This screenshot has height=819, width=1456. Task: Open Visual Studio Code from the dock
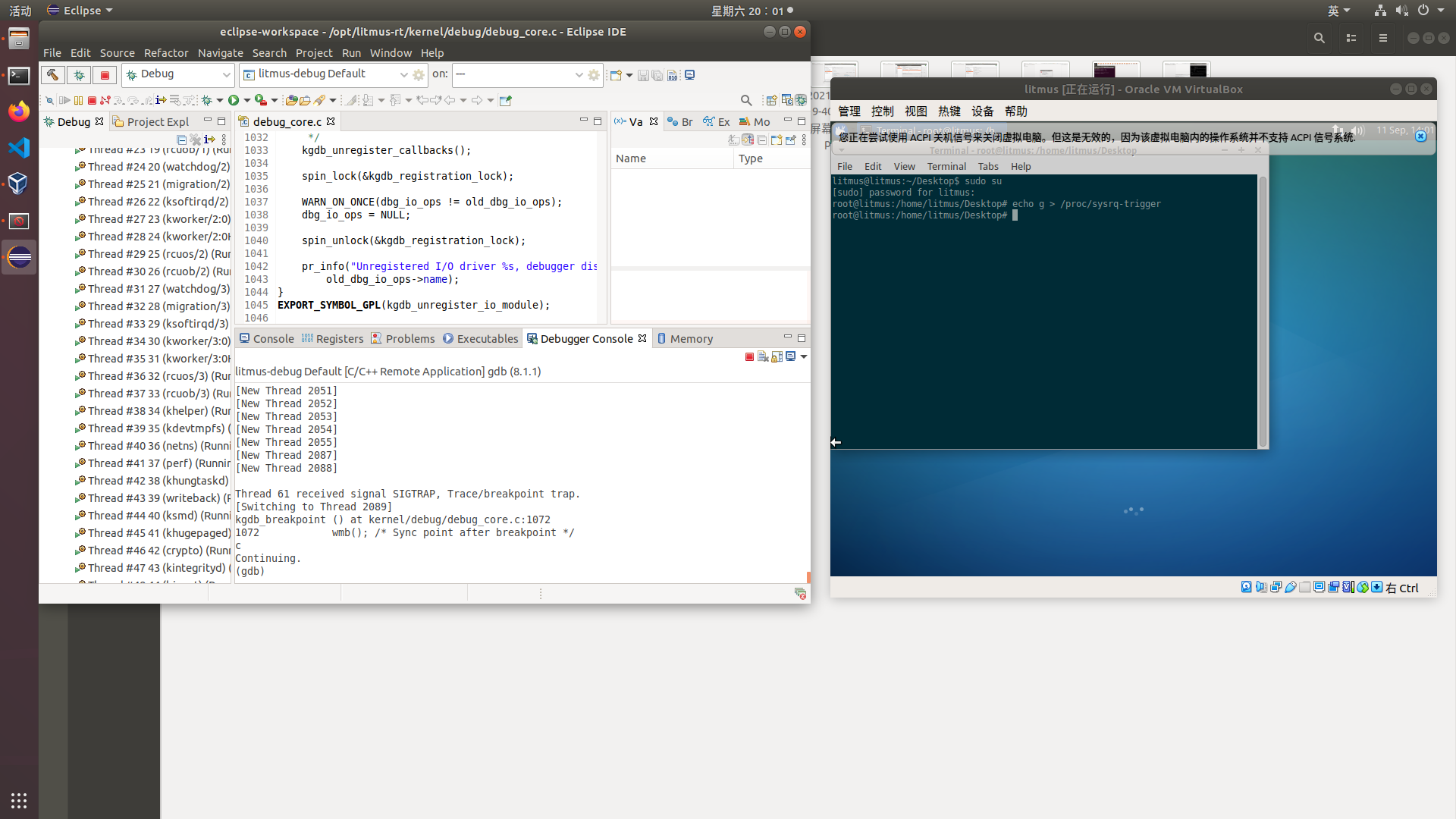point(19,147)
